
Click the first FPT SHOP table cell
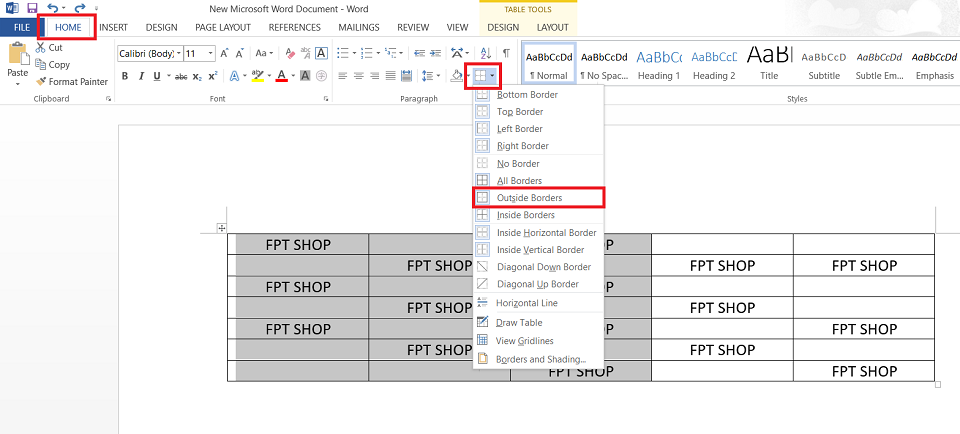click(x=298, y=245)
